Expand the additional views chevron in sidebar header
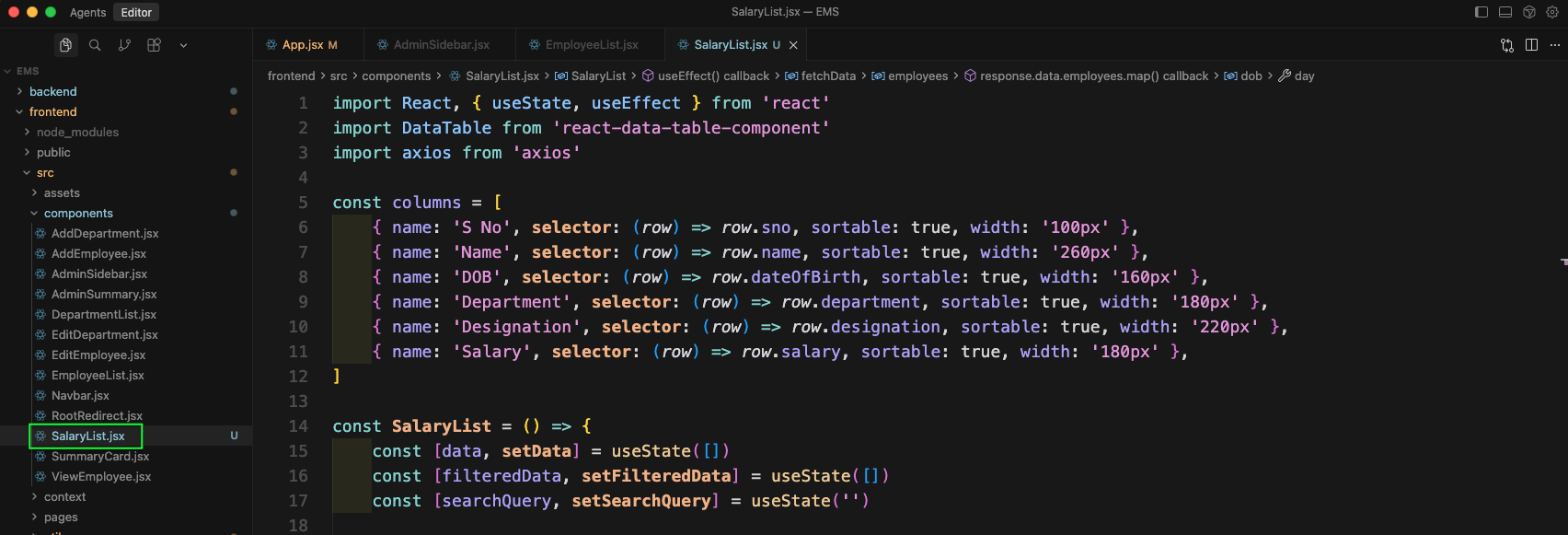This screenshot has width=1568, height=535. point(183,45)
